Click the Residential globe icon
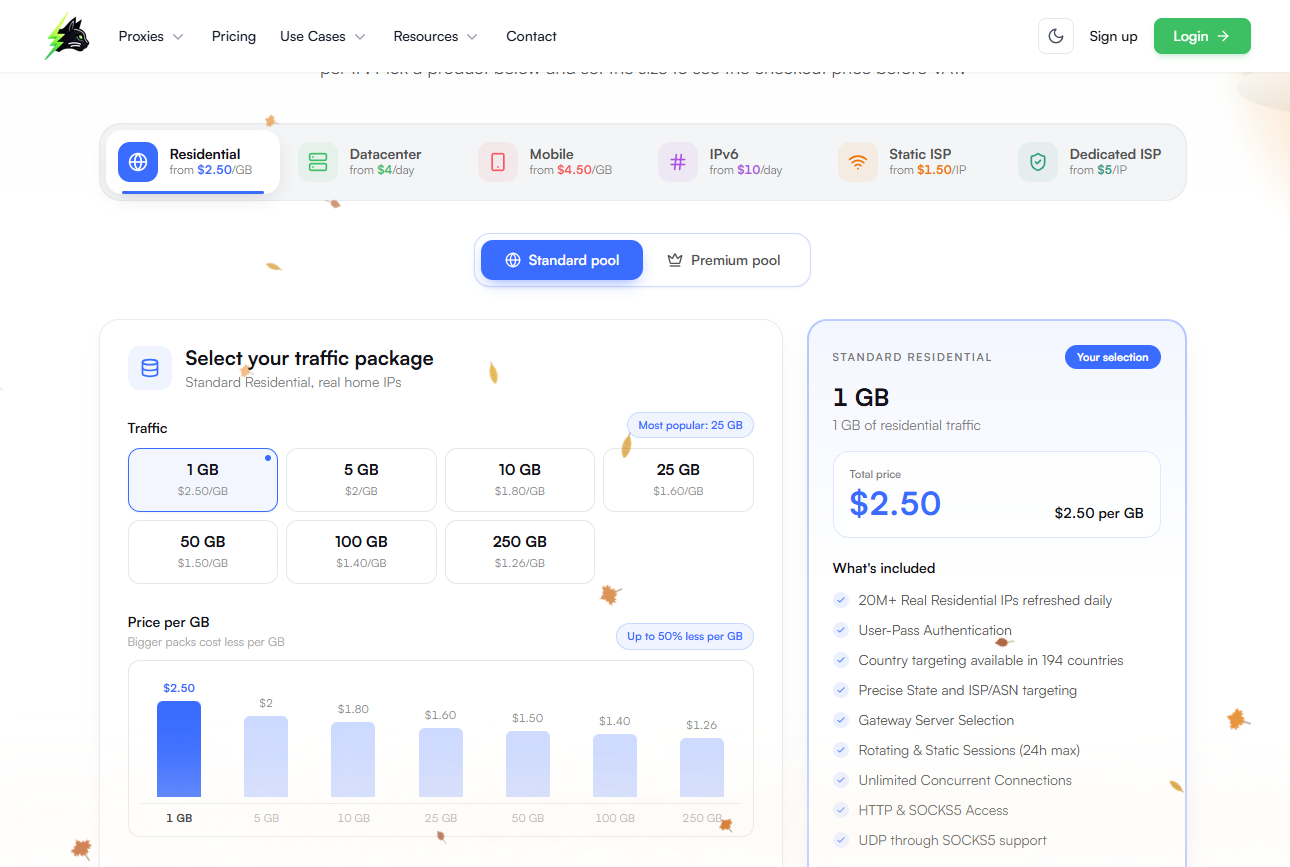1290x867 pixels. [138, 162]
